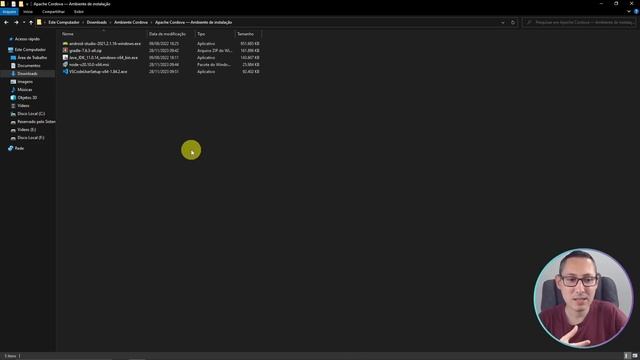Open Disco Local (C:) drive
The height and width of the screenshot is (360, 640).
pos(31,113)
